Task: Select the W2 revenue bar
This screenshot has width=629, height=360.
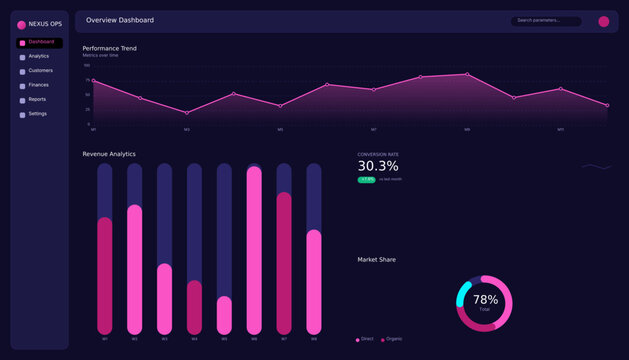Action: 134,270
